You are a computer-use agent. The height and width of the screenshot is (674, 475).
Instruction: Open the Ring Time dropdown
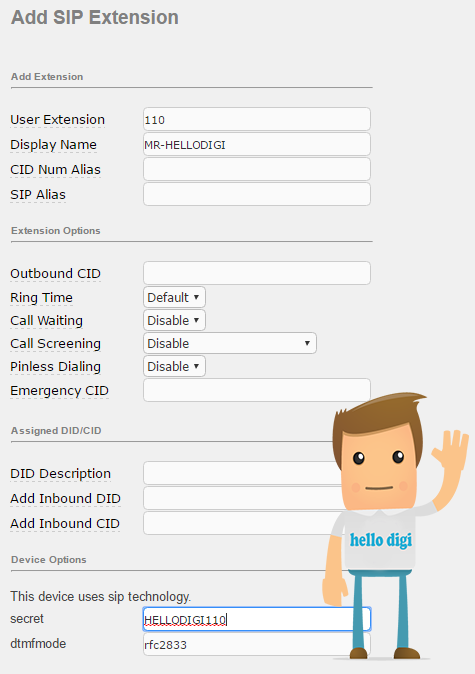pos(174,297)
